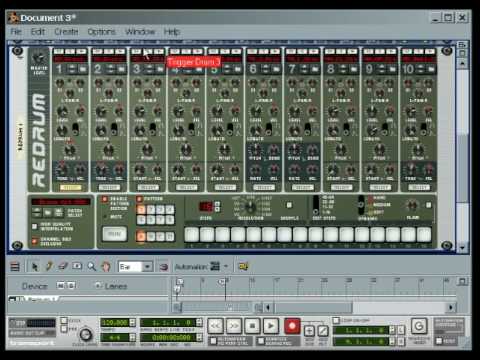This screenshot has height=360, width=480.
Task: Flip the Dynamic hard/medium/soft switch
Action: 361,205
